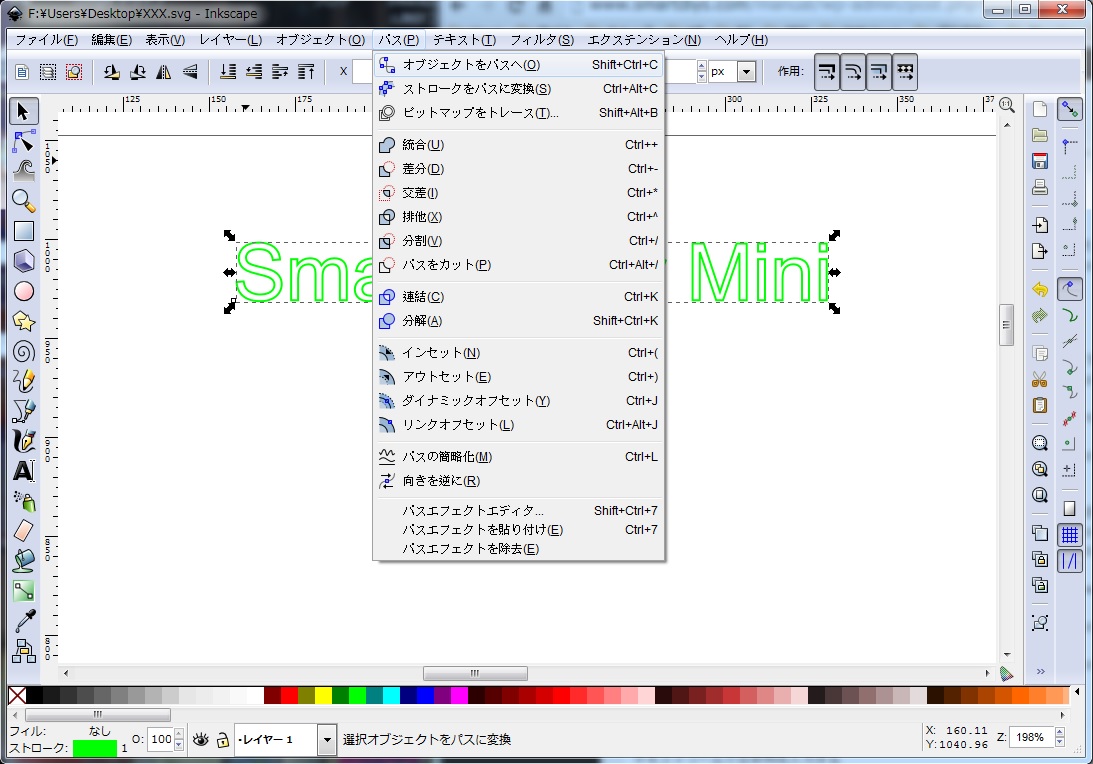1093x764 pixels.
Task: Click the Print document icon
Action: [1040, 187]
